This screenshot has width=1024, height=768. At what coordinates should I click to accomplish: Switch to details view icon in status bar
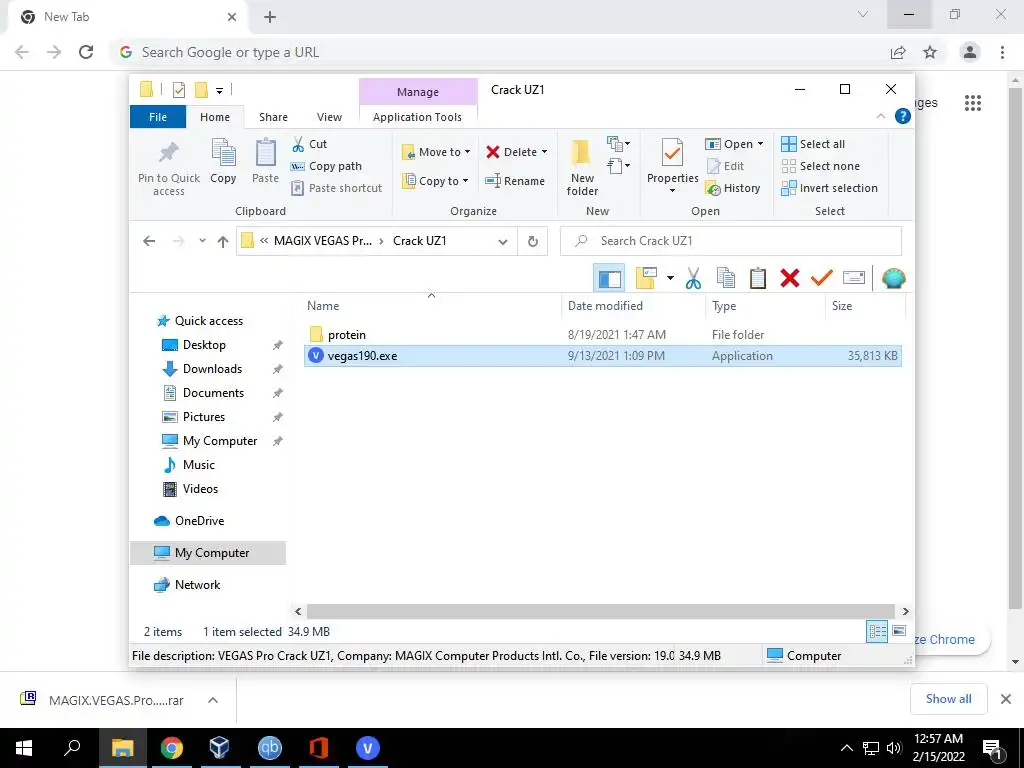pos(877,632)
